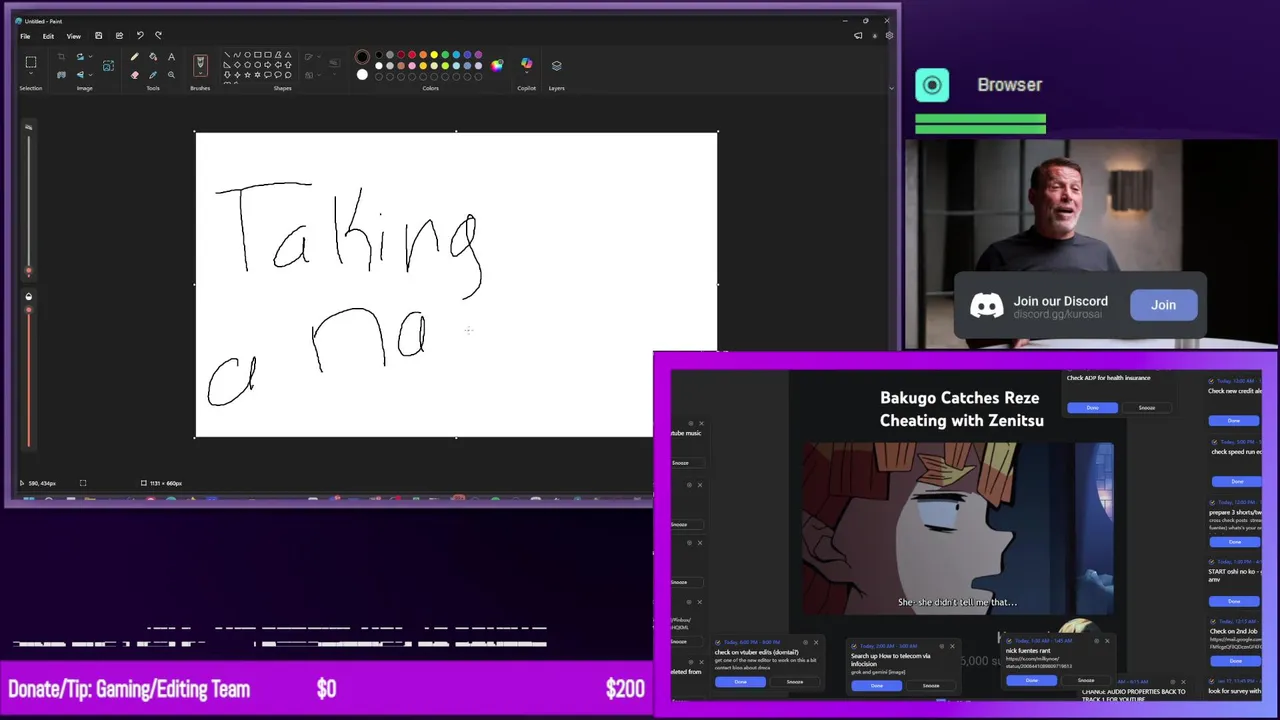The height and width of the screenshot is (720, 1280).
Task: Open the Layers panel
Action: pyautogui.click(x=557, y=66)
